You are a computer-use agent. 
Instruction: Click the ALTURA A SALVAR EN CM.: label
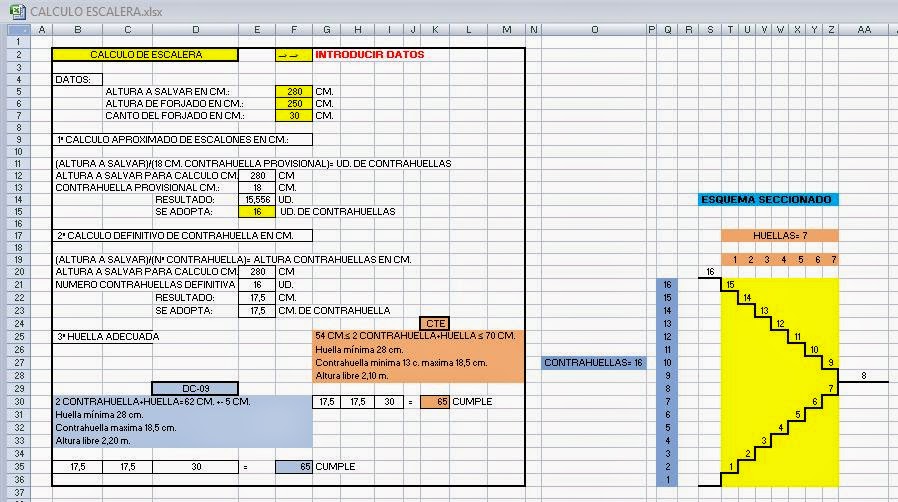pos(167,92)
